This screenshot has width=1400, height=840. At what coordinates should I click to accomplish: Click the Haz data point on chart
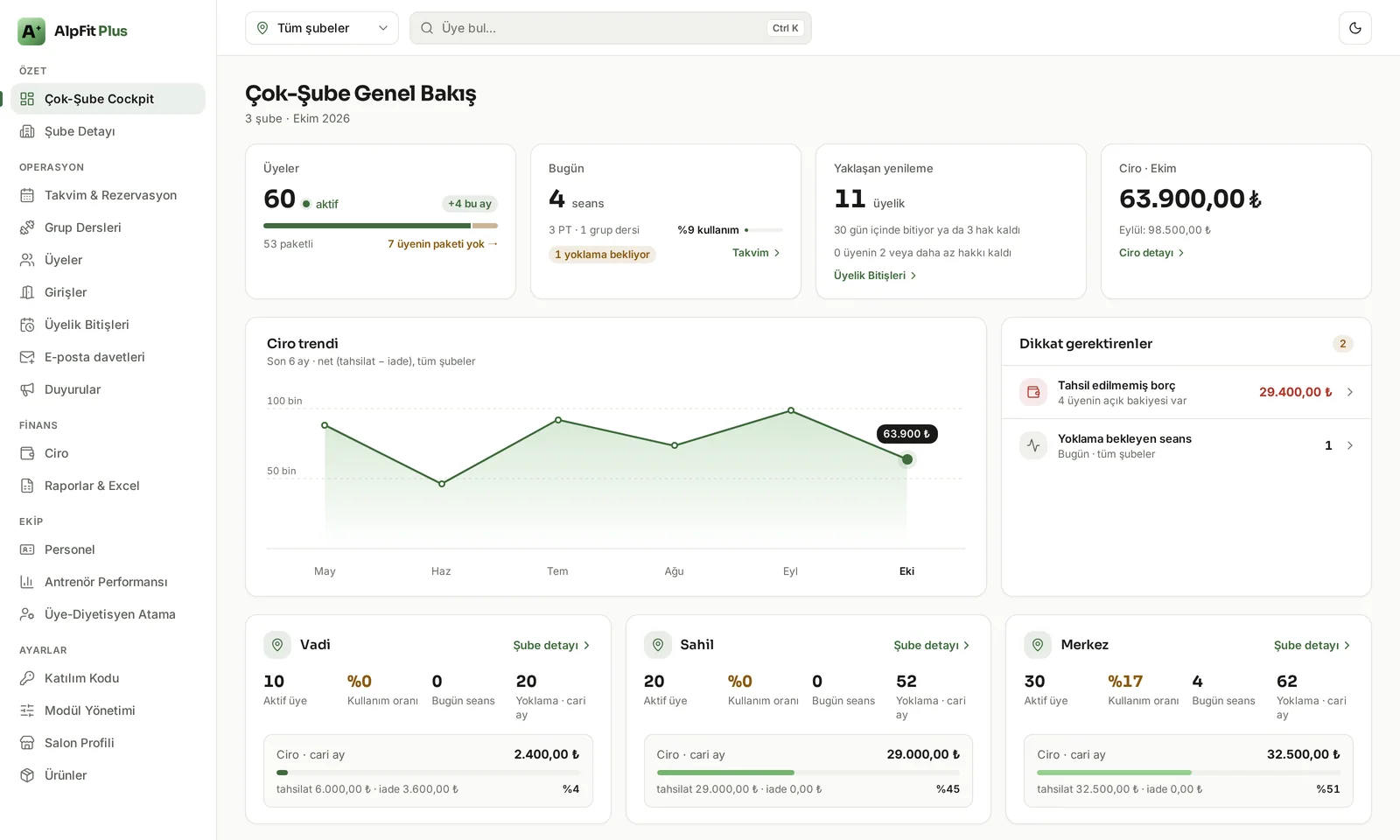click(442, 484)
